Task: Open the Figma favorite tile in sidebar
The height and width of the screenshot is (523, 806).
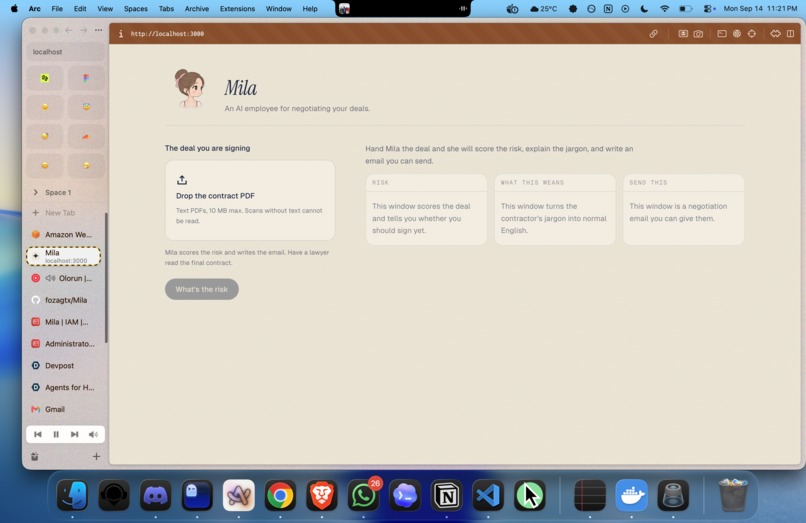Action: click(86, 78)
